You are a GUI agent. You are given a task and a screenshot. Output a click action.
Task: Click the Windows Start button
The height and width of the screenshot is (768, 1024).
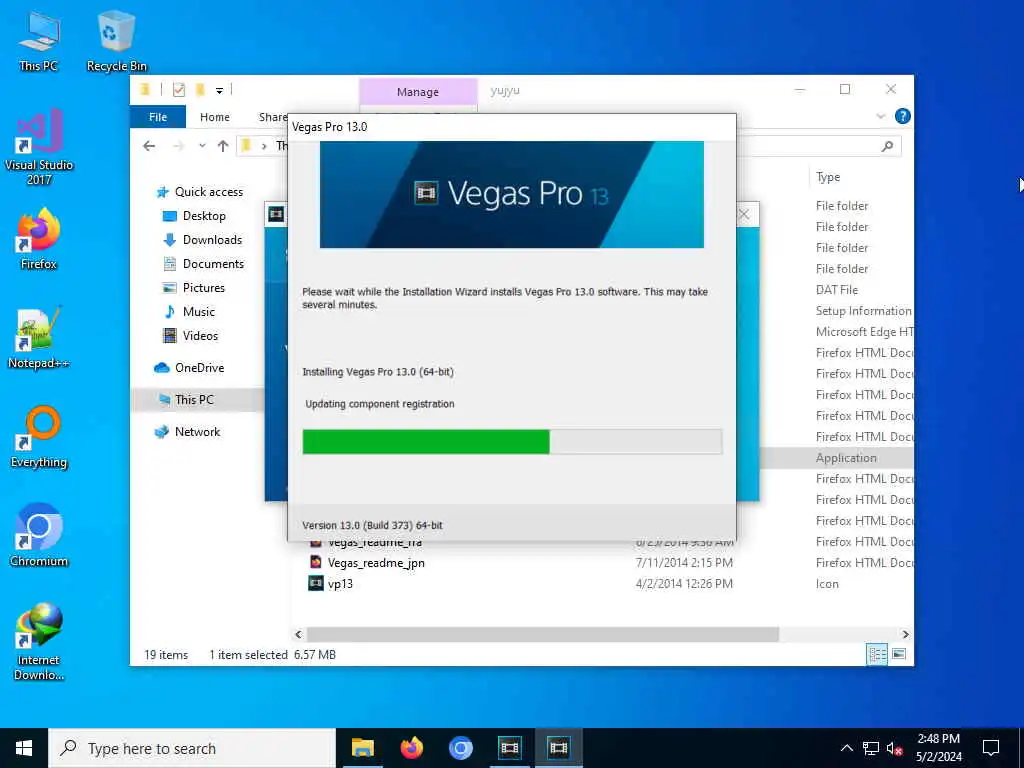[x=24, y=748]
